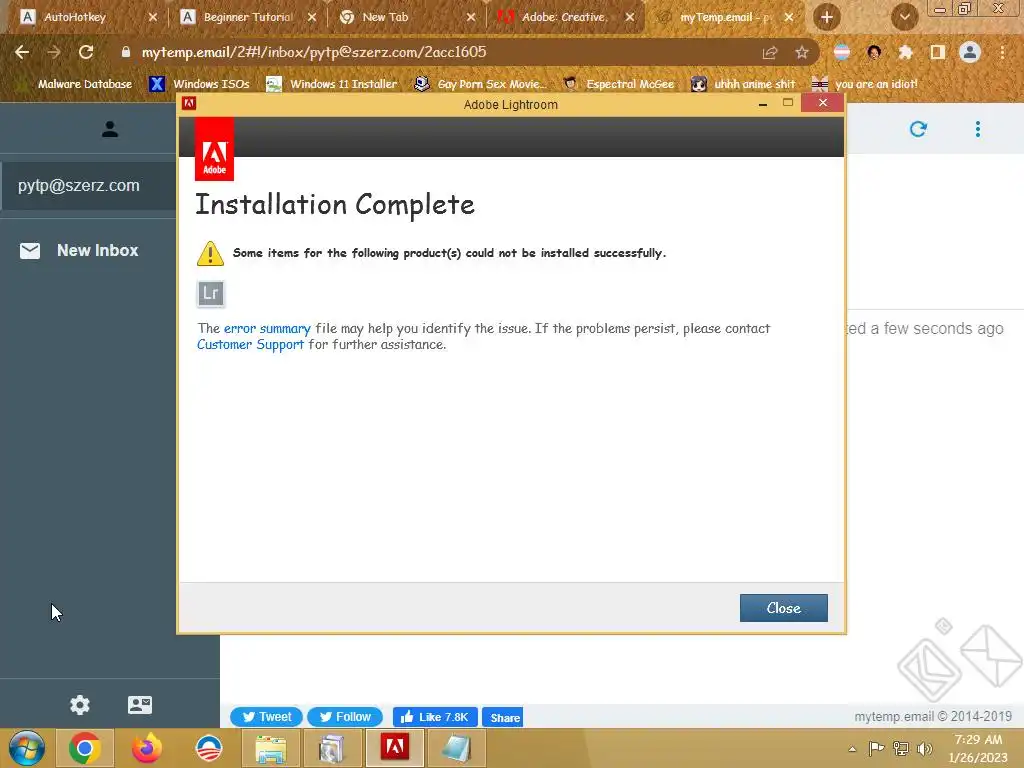
Task: Click the Facebook Like 7.8K button
Action: [x=435, y=716]
